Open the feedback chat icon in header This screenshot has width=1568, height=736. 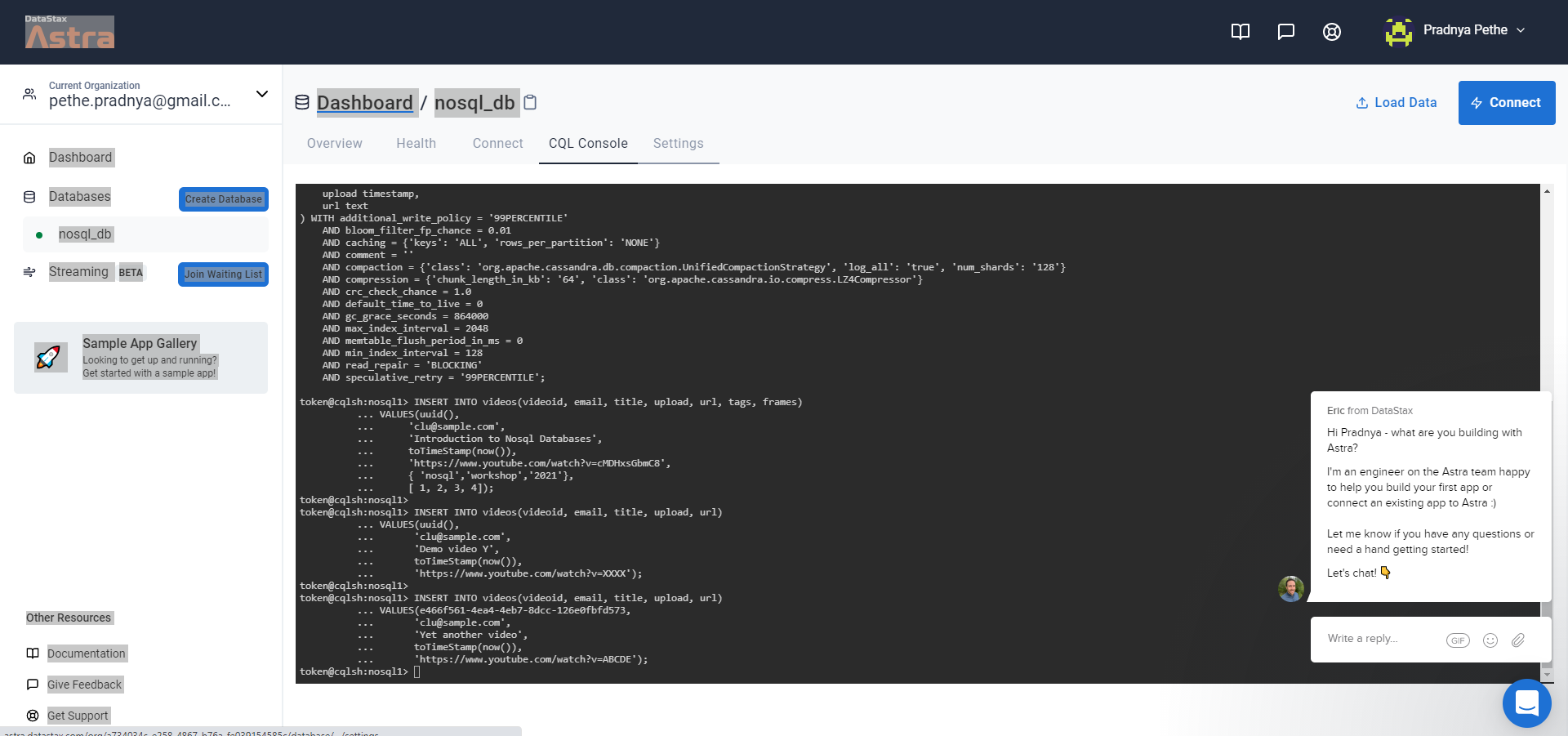(1285, 31)
